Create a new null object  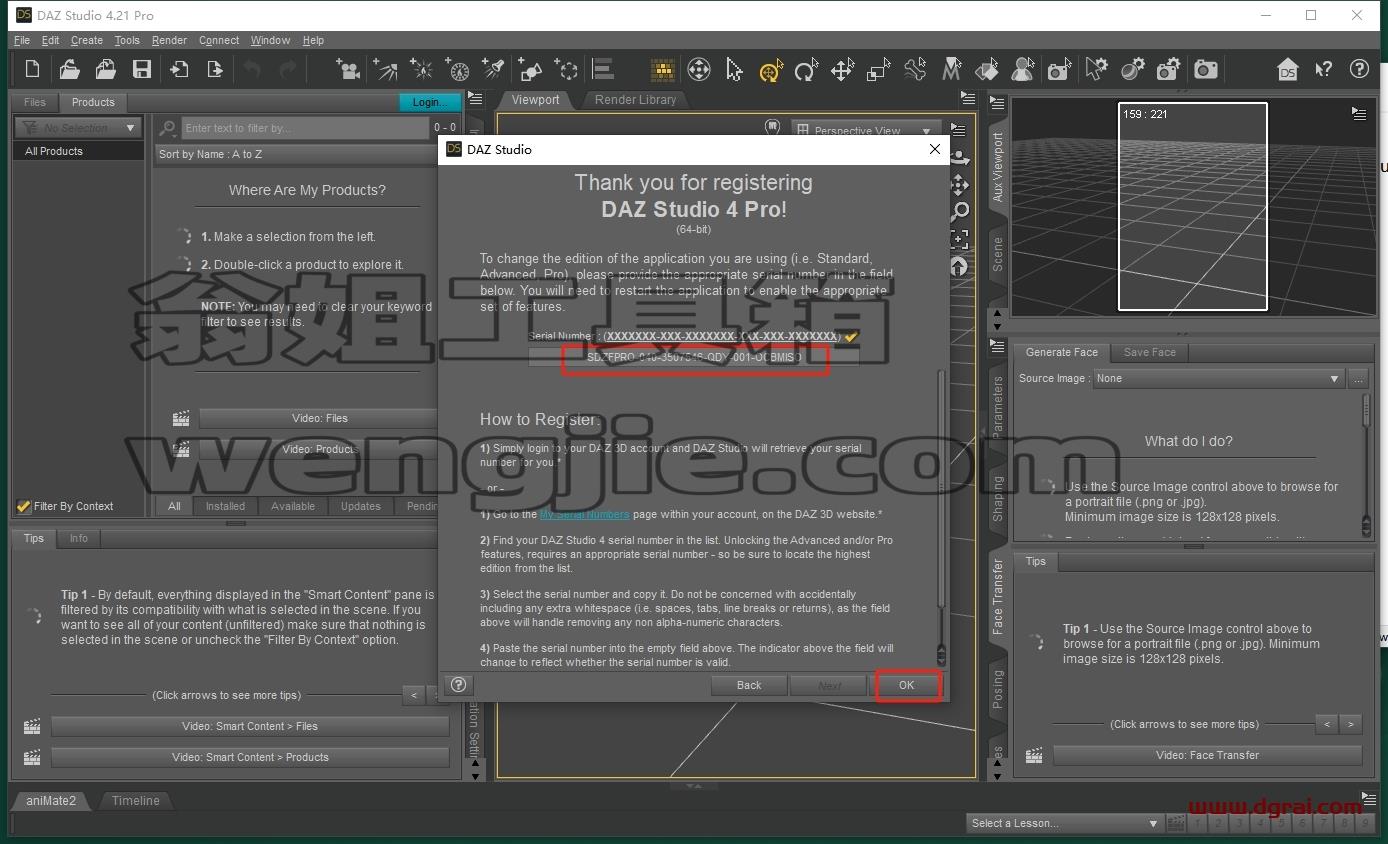[x=567, y=69]
